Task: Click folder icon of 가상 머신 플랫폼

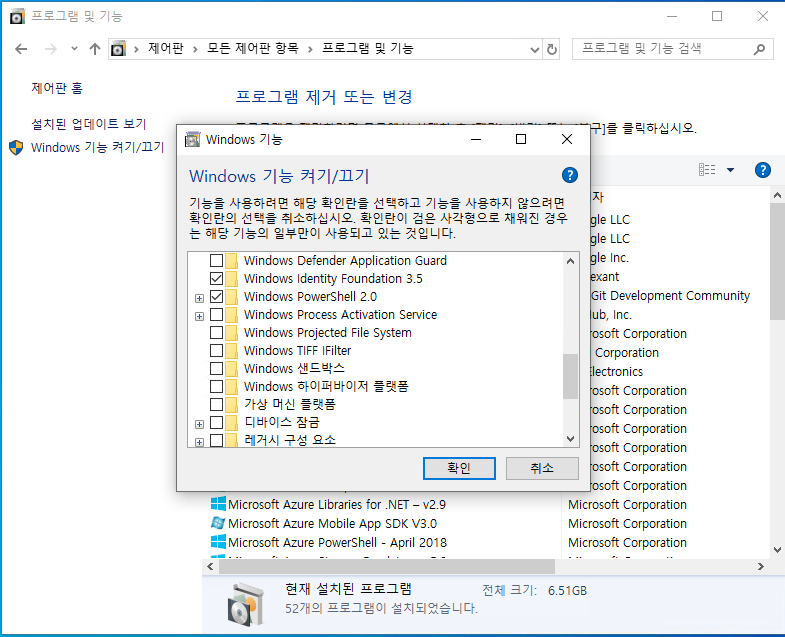Action: [x=231, y=404]
